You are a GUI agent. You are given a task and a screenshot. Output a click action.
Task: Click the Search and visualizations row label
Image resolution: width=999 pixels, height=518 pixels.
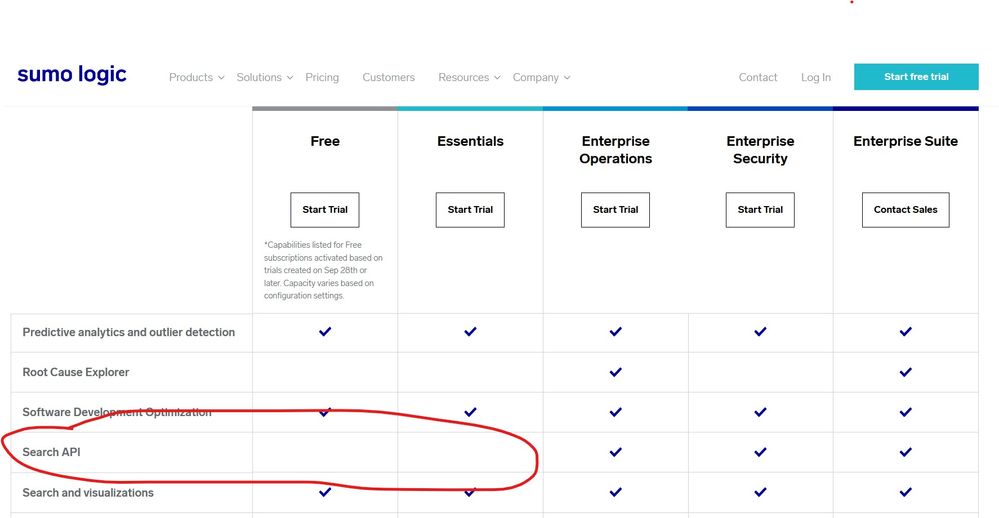(88, 493)
